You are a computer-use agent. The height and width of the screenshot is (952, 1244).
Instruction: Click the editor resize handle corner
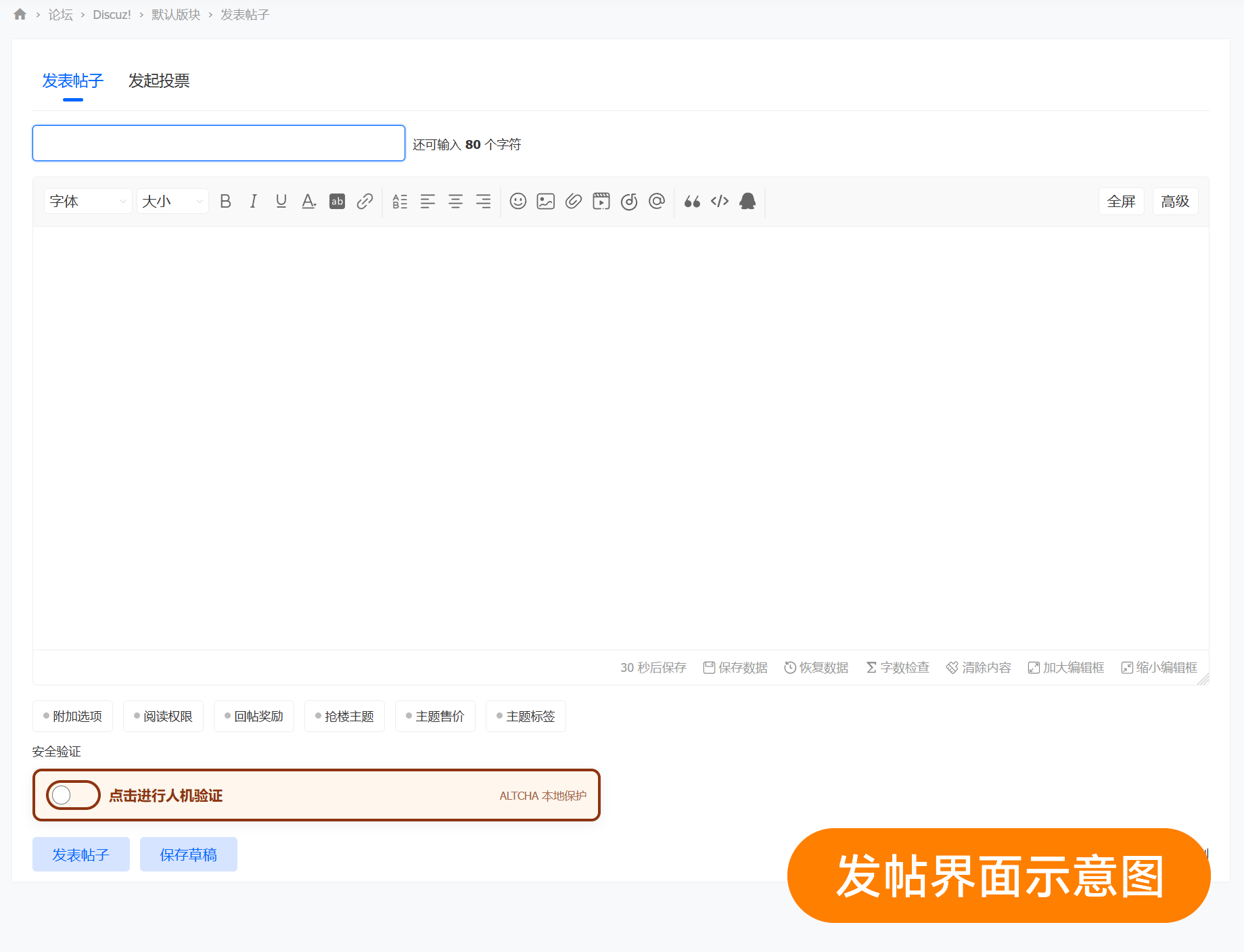click(x=1203, y=679)
